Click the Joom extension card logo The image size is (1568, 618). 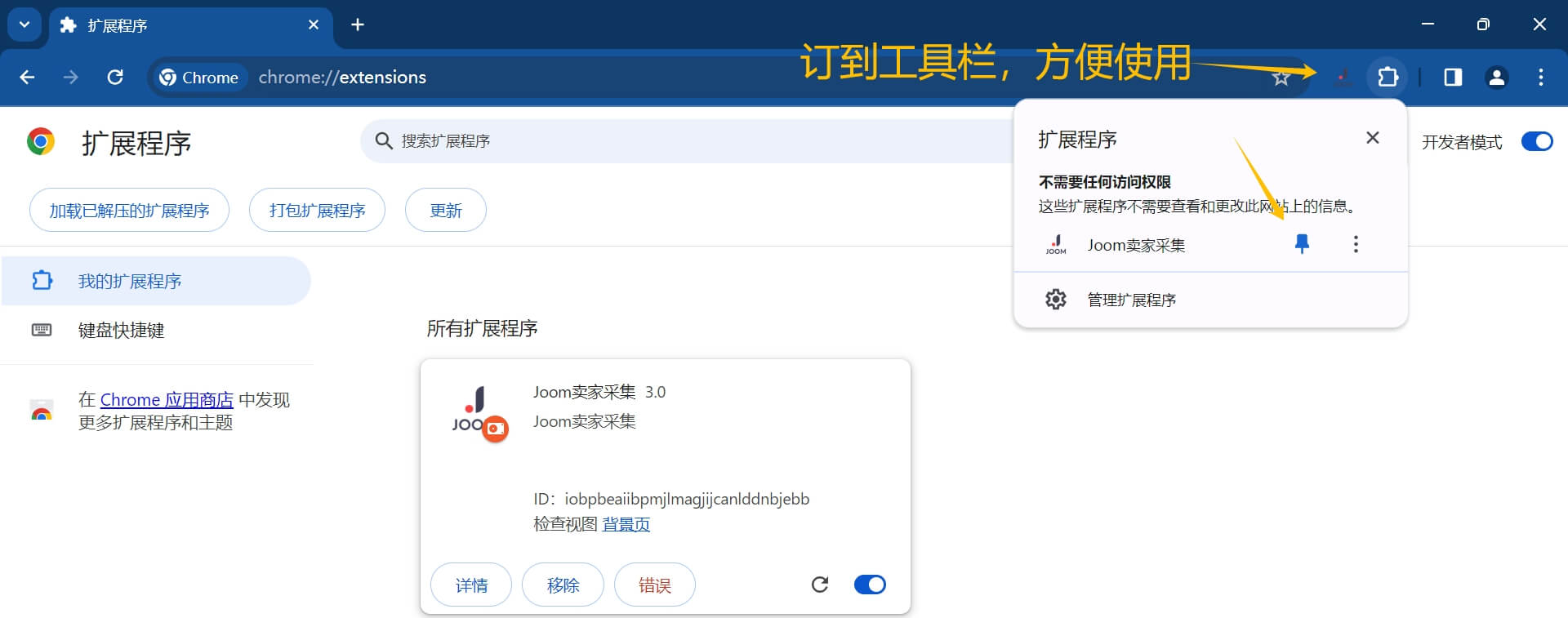tap(480, 414)
